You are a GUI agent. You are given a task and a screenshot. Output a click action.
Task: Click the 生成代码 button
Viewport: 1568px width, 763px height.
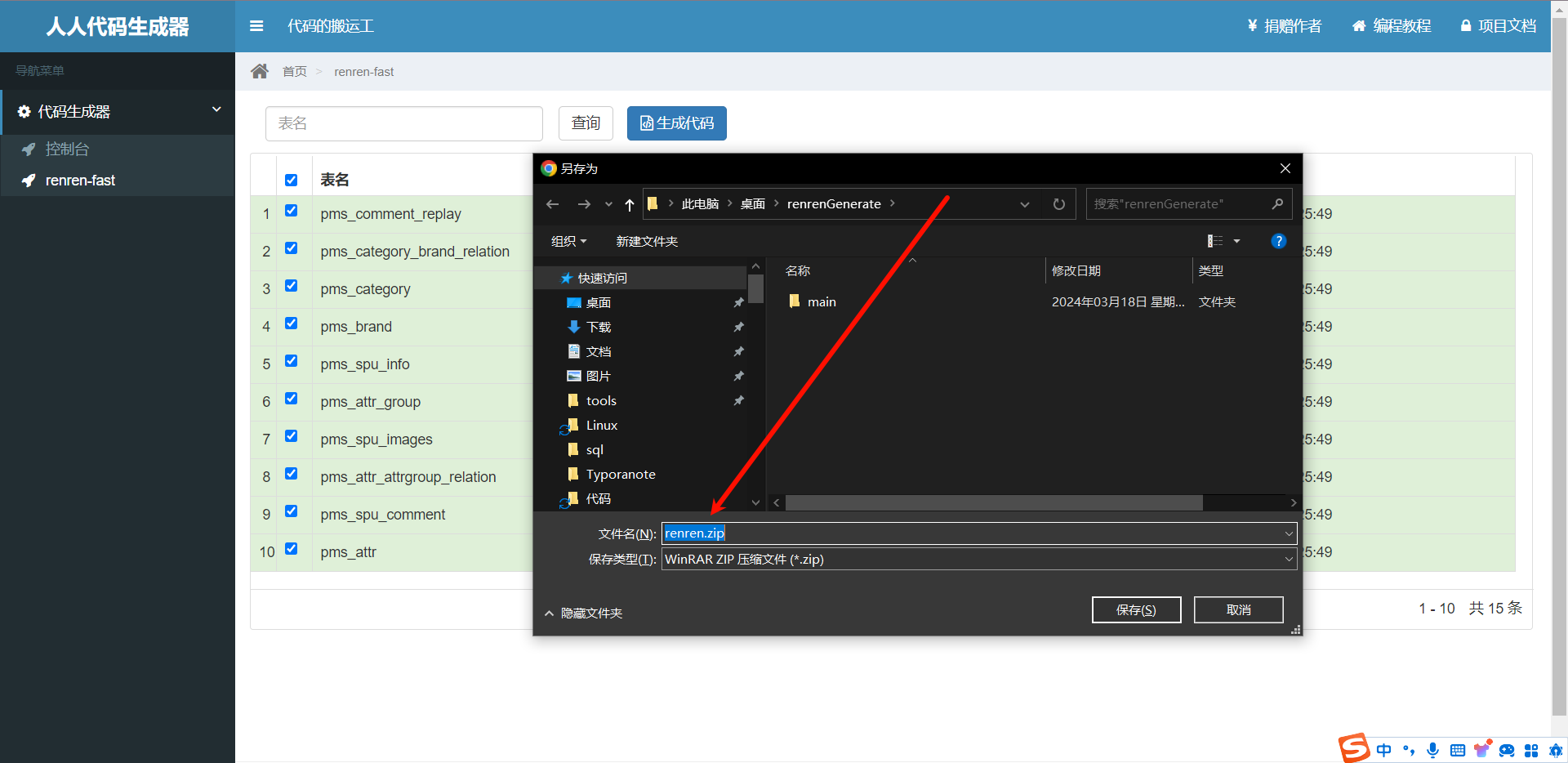[677, 123]
